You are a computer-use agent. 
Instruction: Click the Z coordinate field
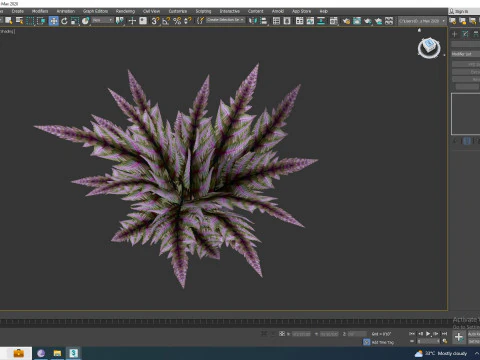(x=357, y=334)
